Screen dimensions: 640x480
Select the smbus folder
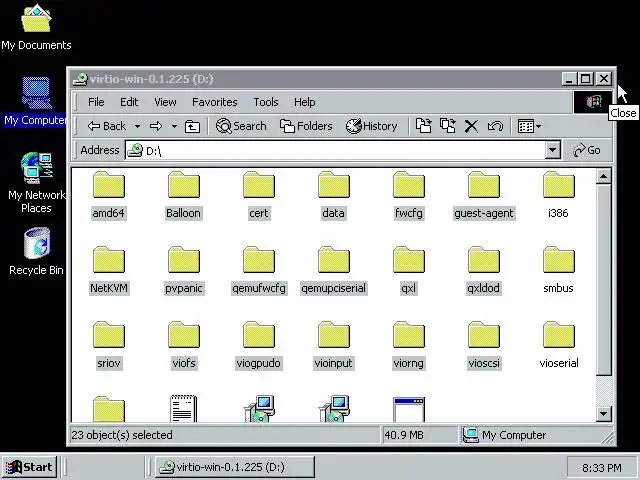click(558, 271)
